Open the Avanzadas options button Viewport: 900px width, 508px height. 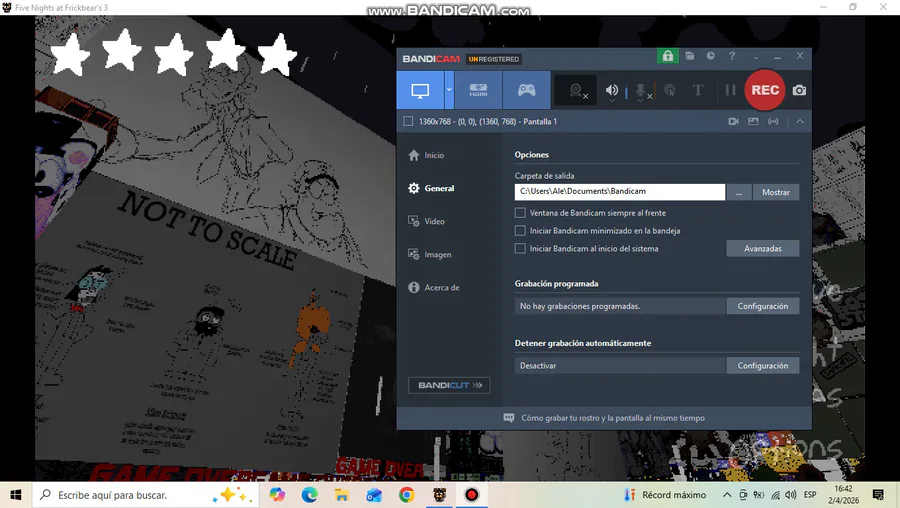[763, 249]
